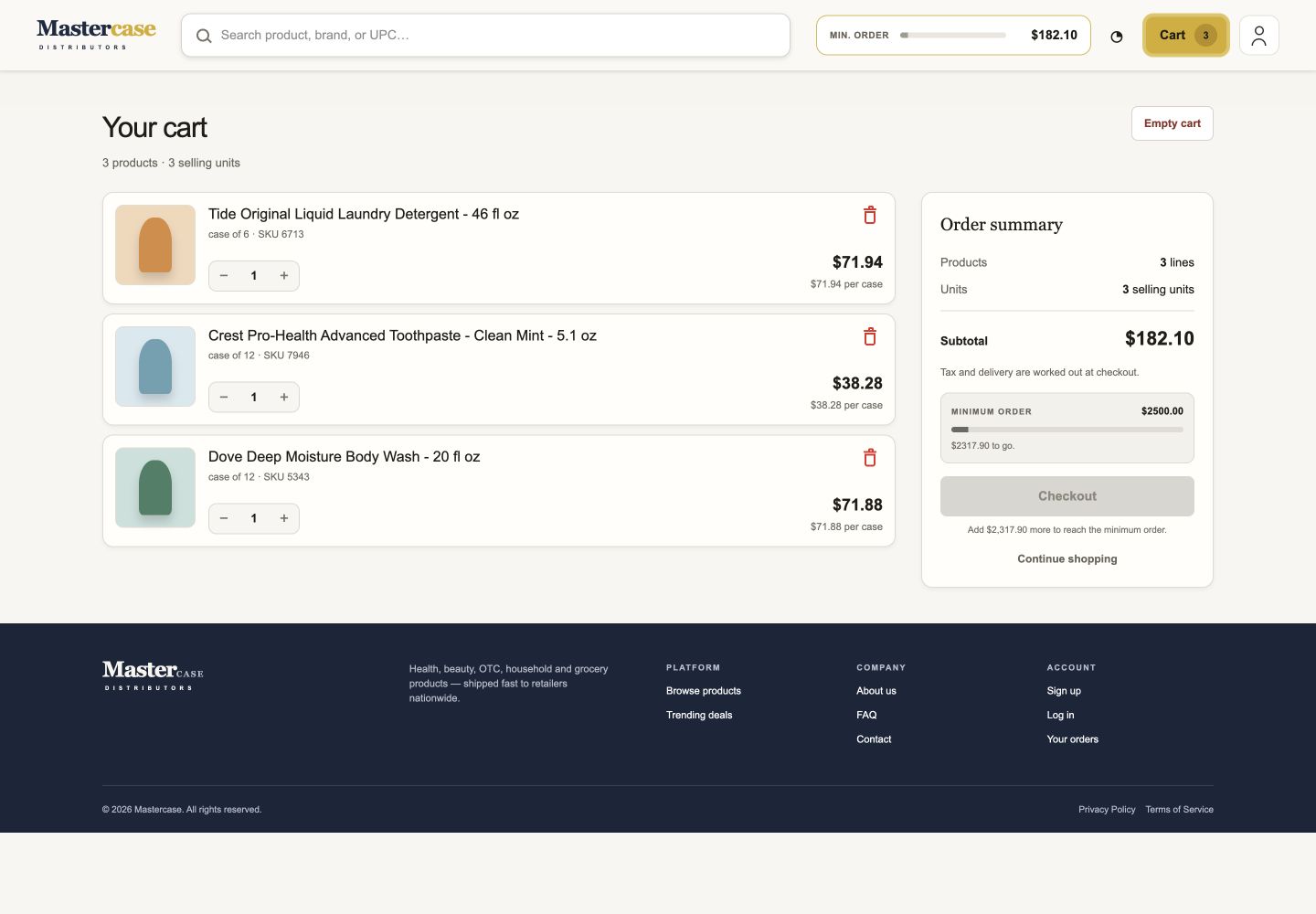Open Tide Original Liquid Laundry Detergent title

tap(364, 214)
